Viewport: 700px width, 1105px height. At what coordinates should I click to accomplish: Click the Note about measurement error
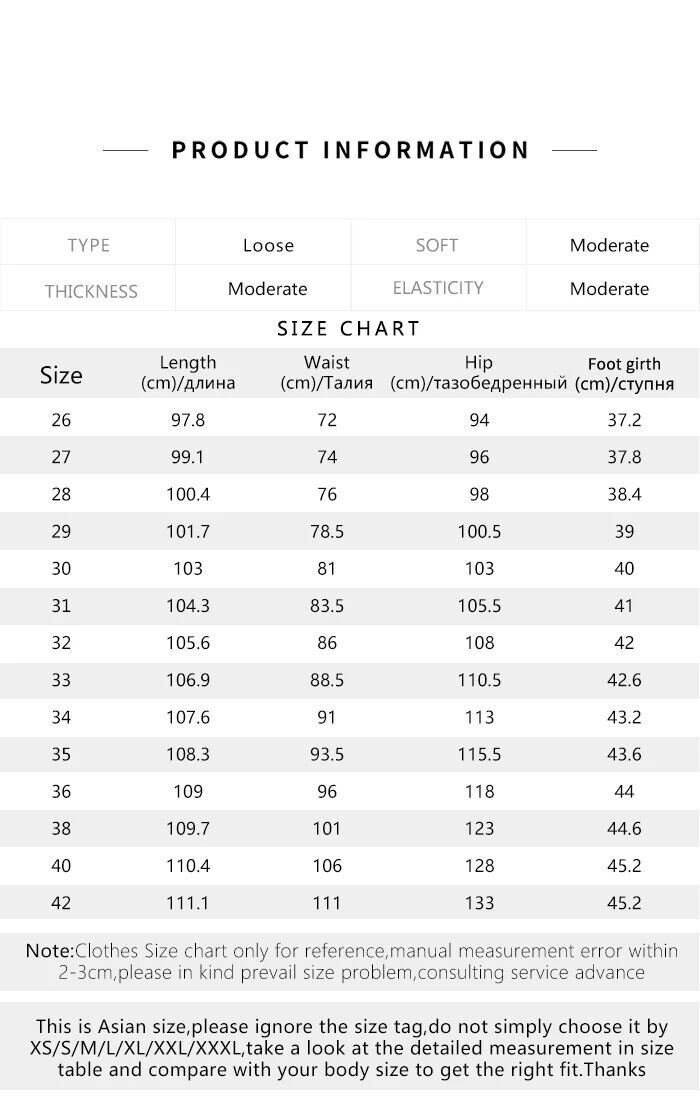point(350,961)
